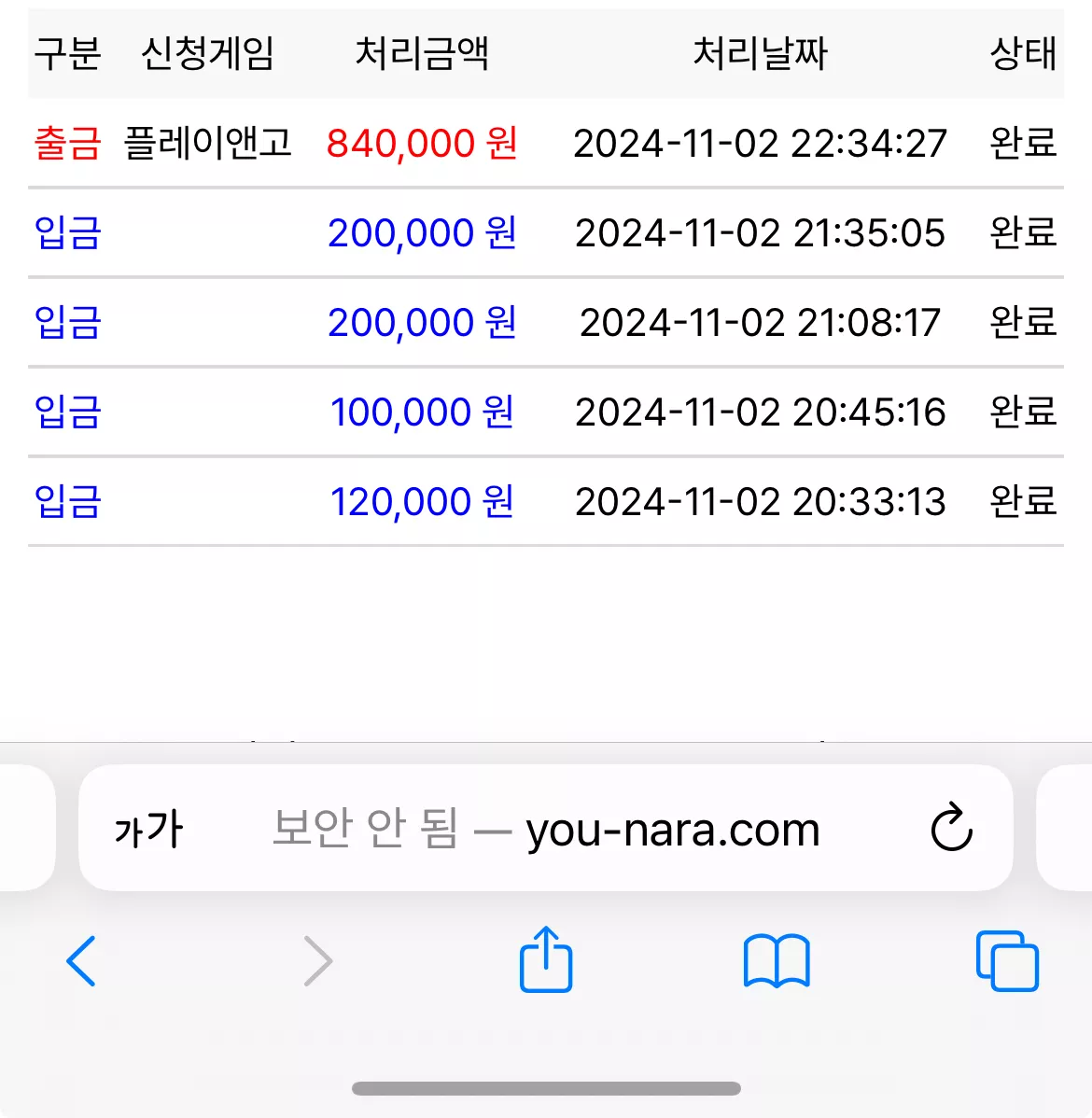The width and height of the screenshot is (1092, 1118).
Task: Tap the you-nara.com address field
Action: click(x=546, y=828)
